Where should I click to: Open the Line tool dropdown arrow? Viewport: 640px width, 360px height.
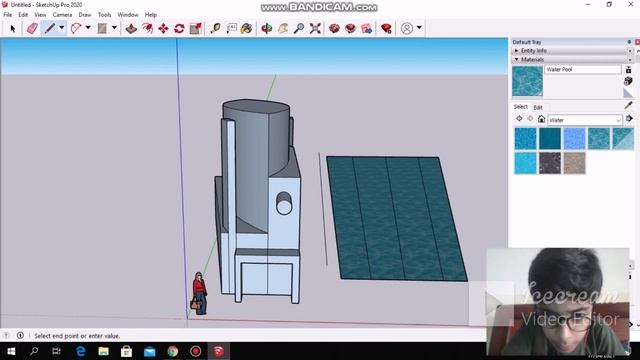[x=62, y=28]
